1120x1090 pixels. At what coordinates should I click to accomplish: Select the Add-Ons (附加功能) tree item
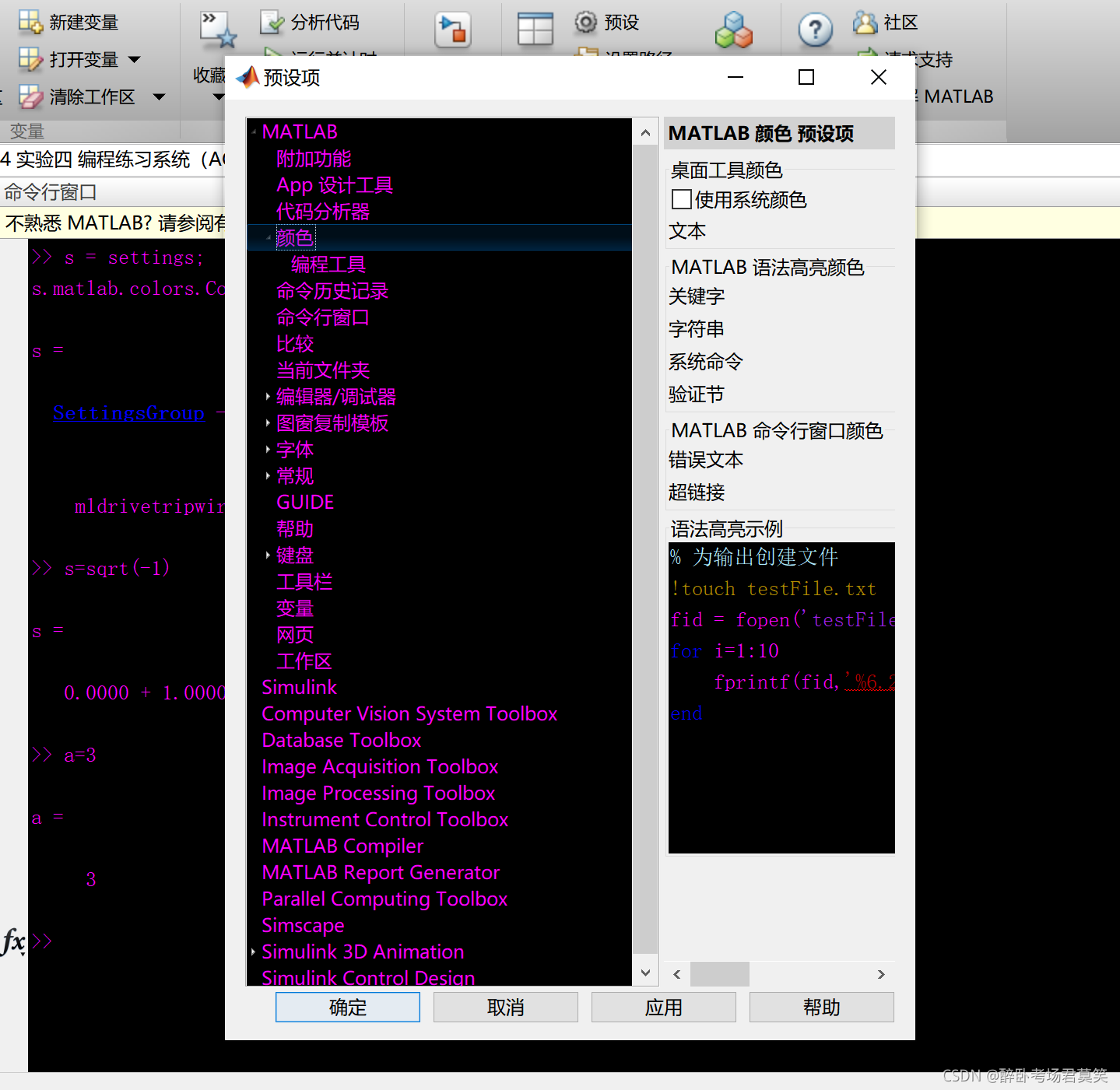[x=314, y=159]
